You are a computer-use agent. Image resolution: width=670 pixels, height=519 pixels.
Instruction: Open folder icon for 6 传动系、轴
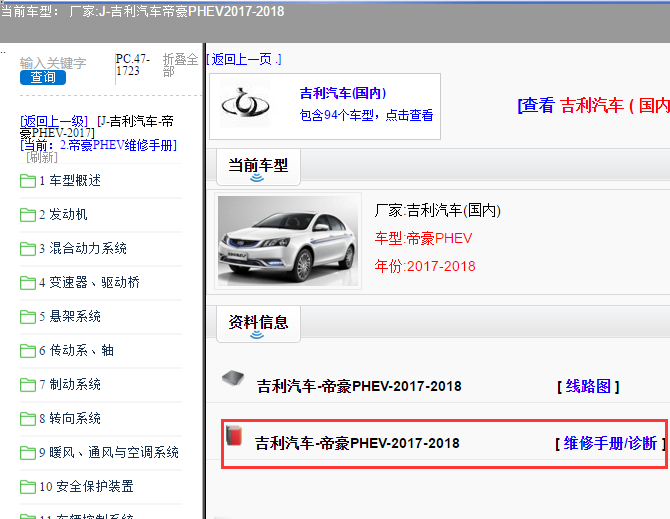[28, 351]
